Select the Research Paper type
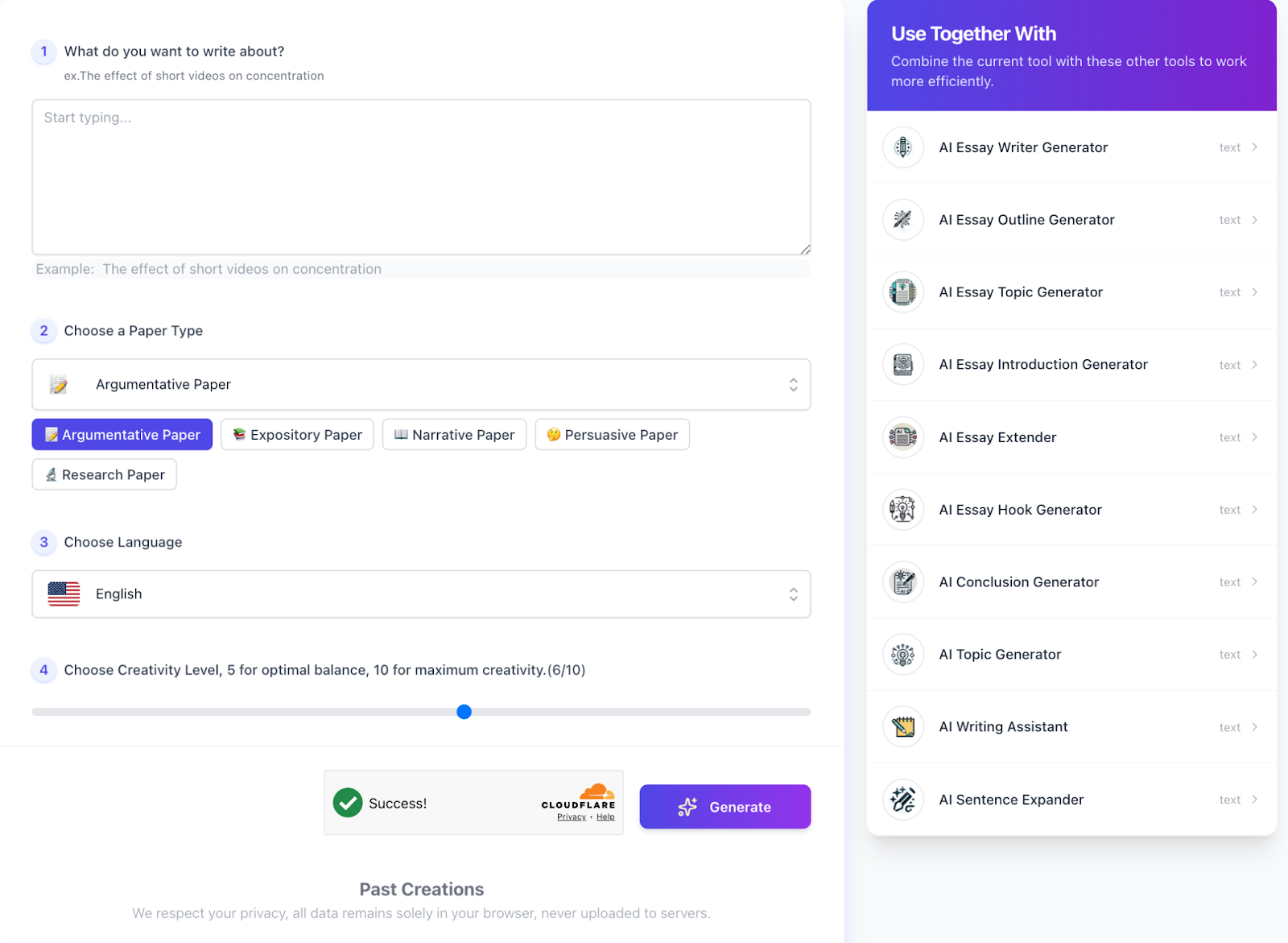 pyautogui.click(x=104, y=474)
